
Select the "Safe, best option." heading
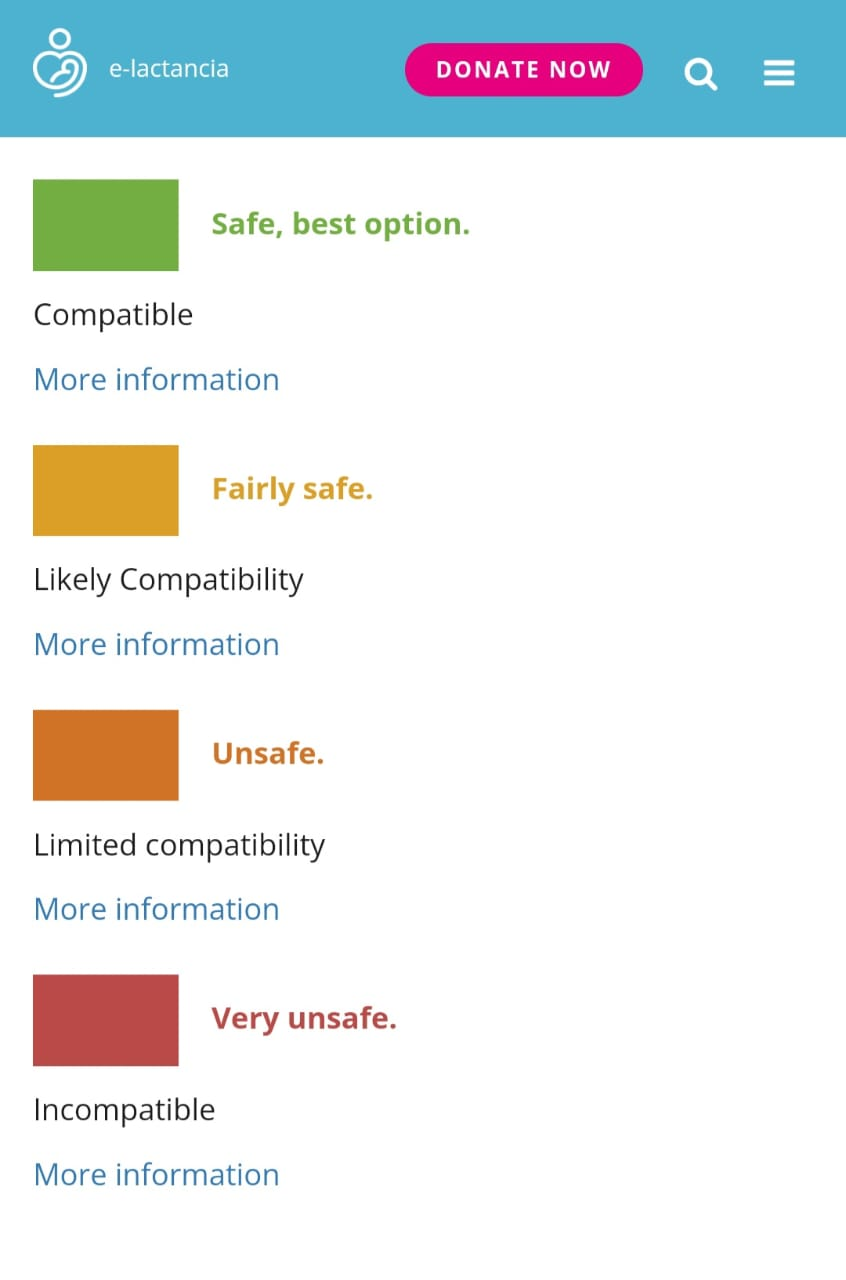coord(340,224)
